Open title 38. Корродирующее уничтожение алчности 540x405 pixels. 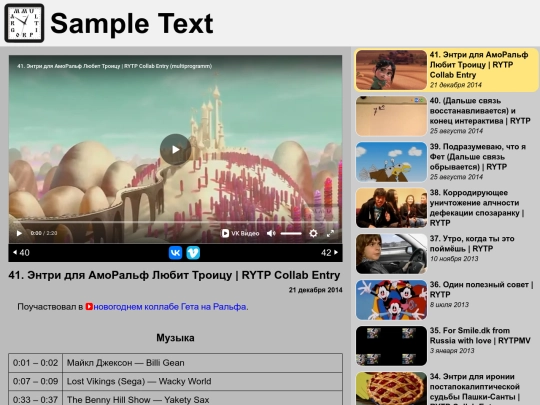pos(477,208)
